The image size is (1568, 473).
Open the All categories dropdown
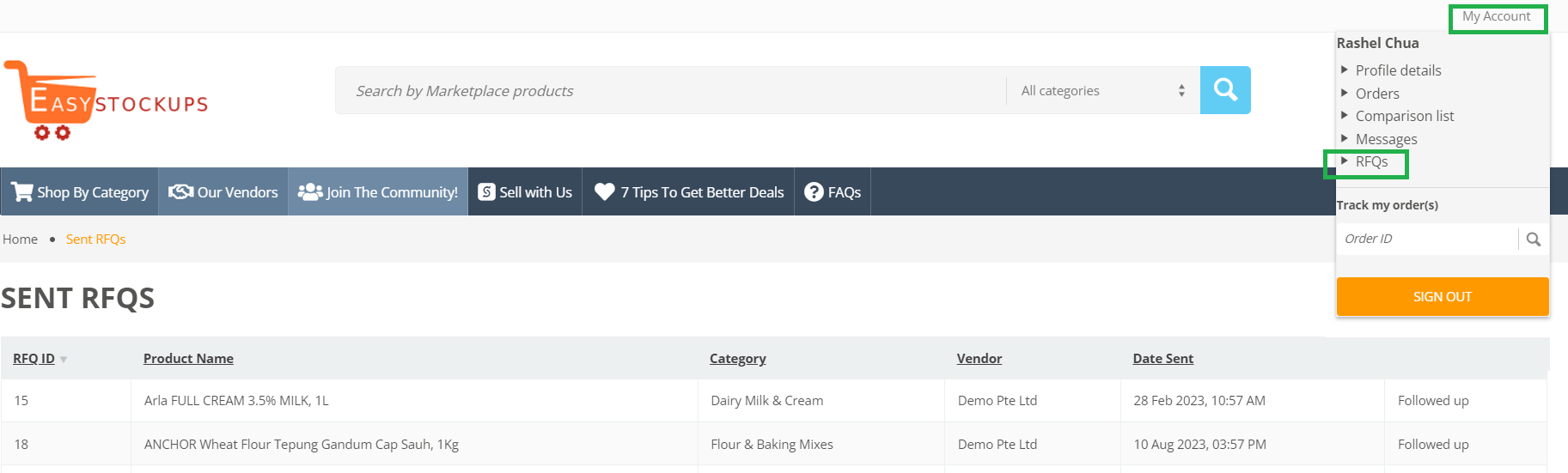coord(1102,91)
